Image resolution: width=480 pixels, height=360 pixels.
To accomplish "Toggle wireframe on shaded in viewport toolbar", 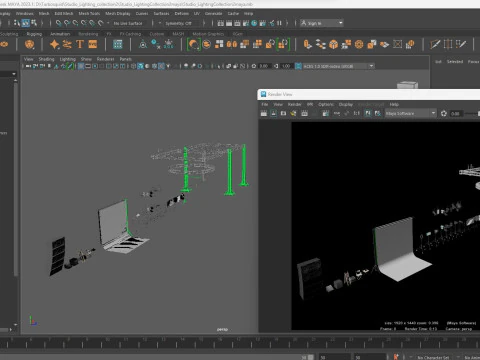I will [154, 66].
